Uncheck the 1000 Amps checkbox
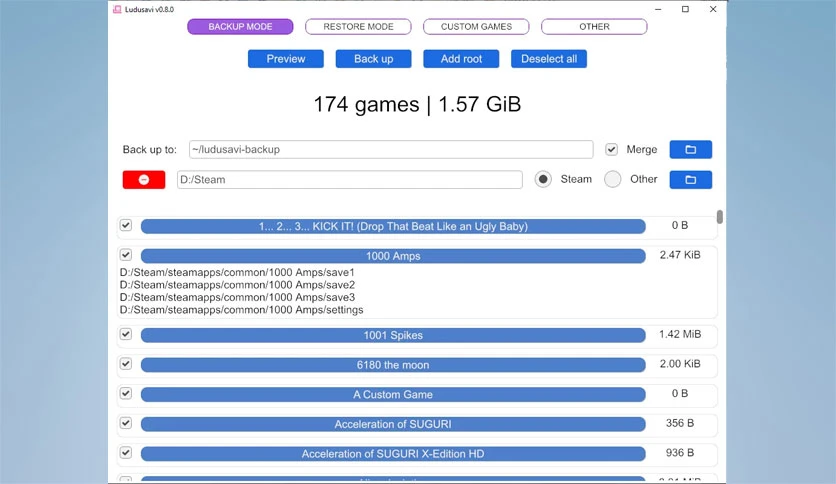This screenshot has width=836, height=484. (x=126, y=255)
